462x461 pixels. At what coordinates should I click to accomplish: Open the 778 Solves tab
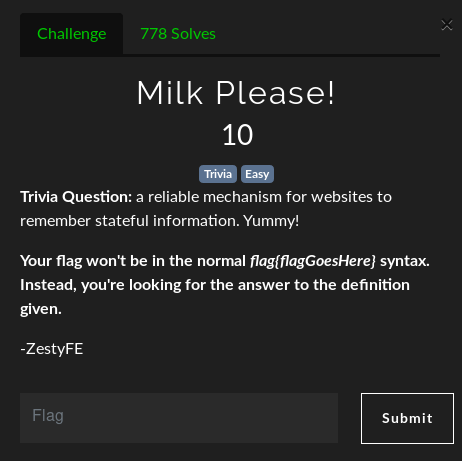click(x=178, y=34)
